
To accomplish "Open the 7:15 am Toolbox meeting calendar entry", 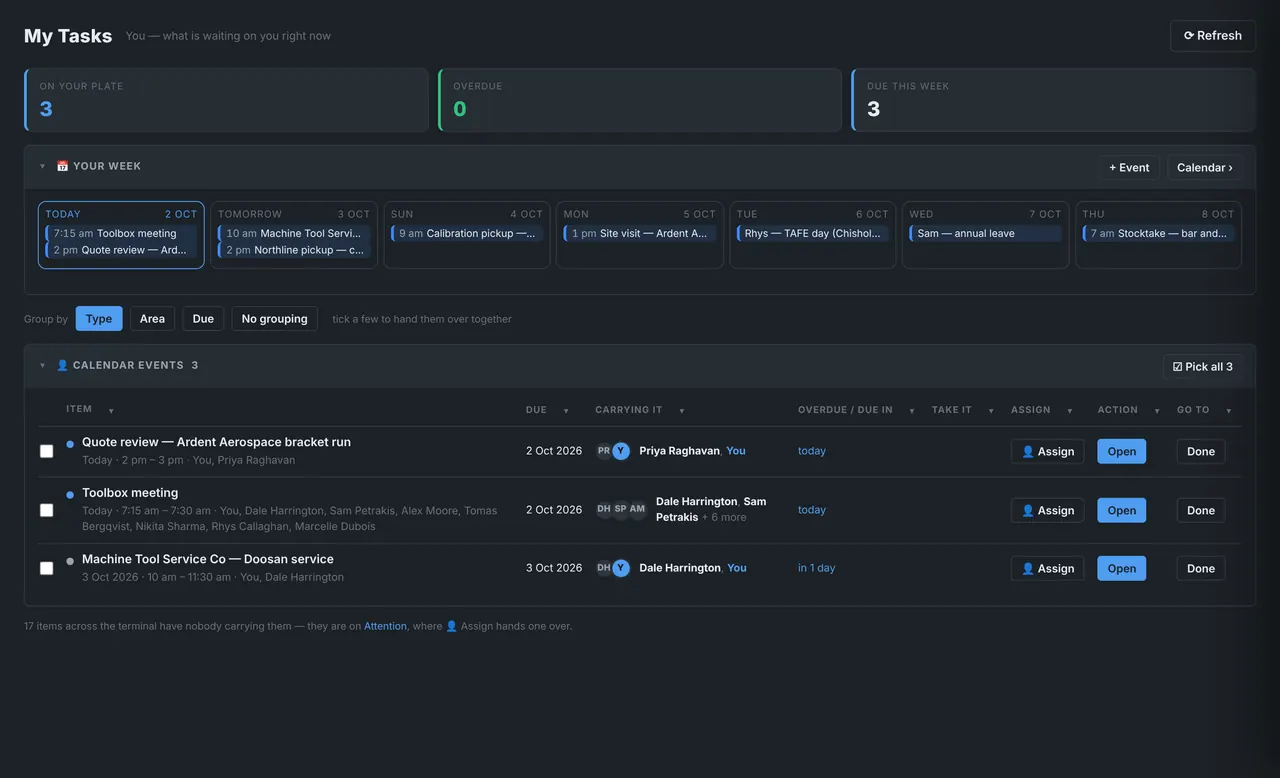I will (121, 233).
